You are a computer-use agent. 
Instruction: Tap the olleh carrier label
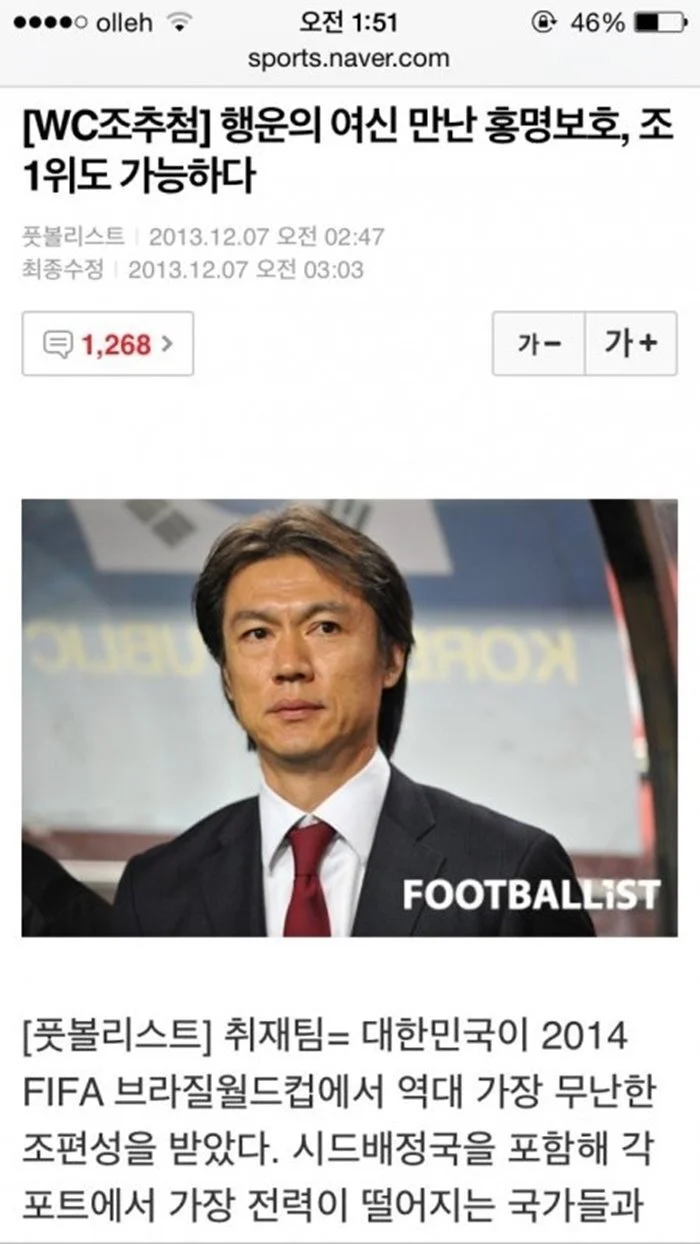click(x=125, y=22)
